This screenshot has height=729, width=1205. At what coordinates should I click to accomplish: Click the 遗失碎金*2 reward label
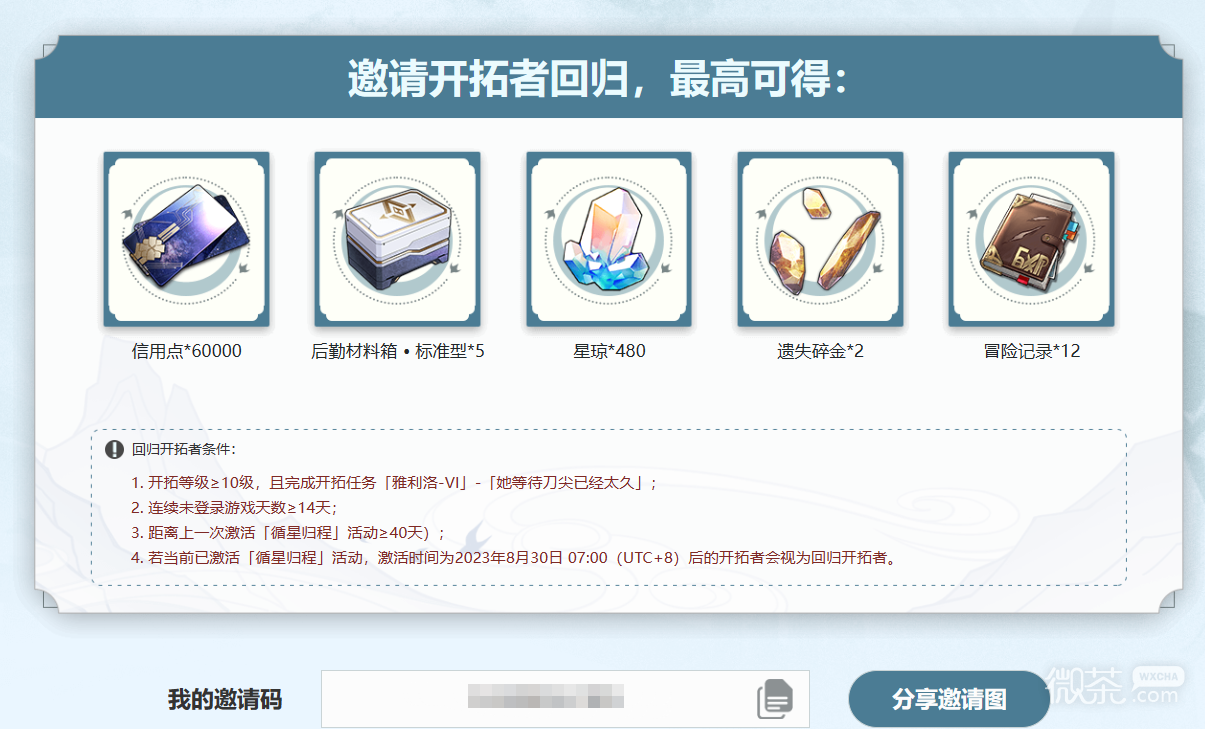coord(820,351)
